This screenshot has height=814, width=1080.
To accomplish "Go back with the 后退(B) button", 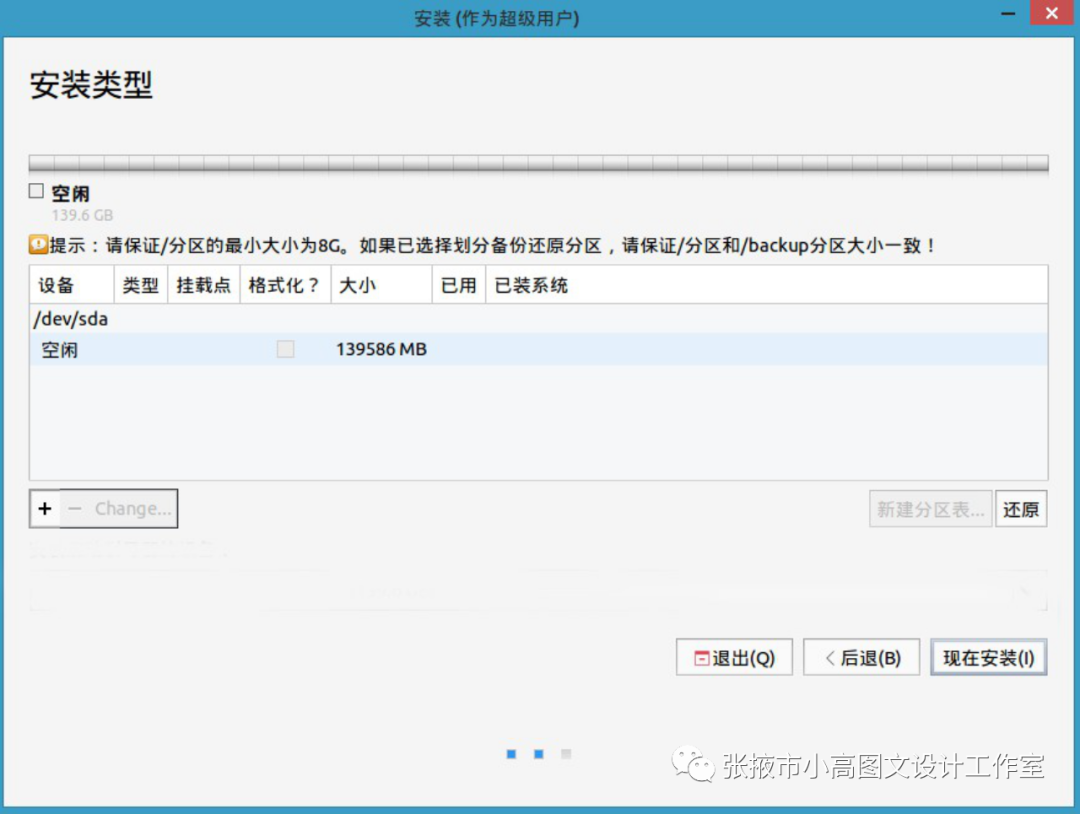I will pos(861,658).
